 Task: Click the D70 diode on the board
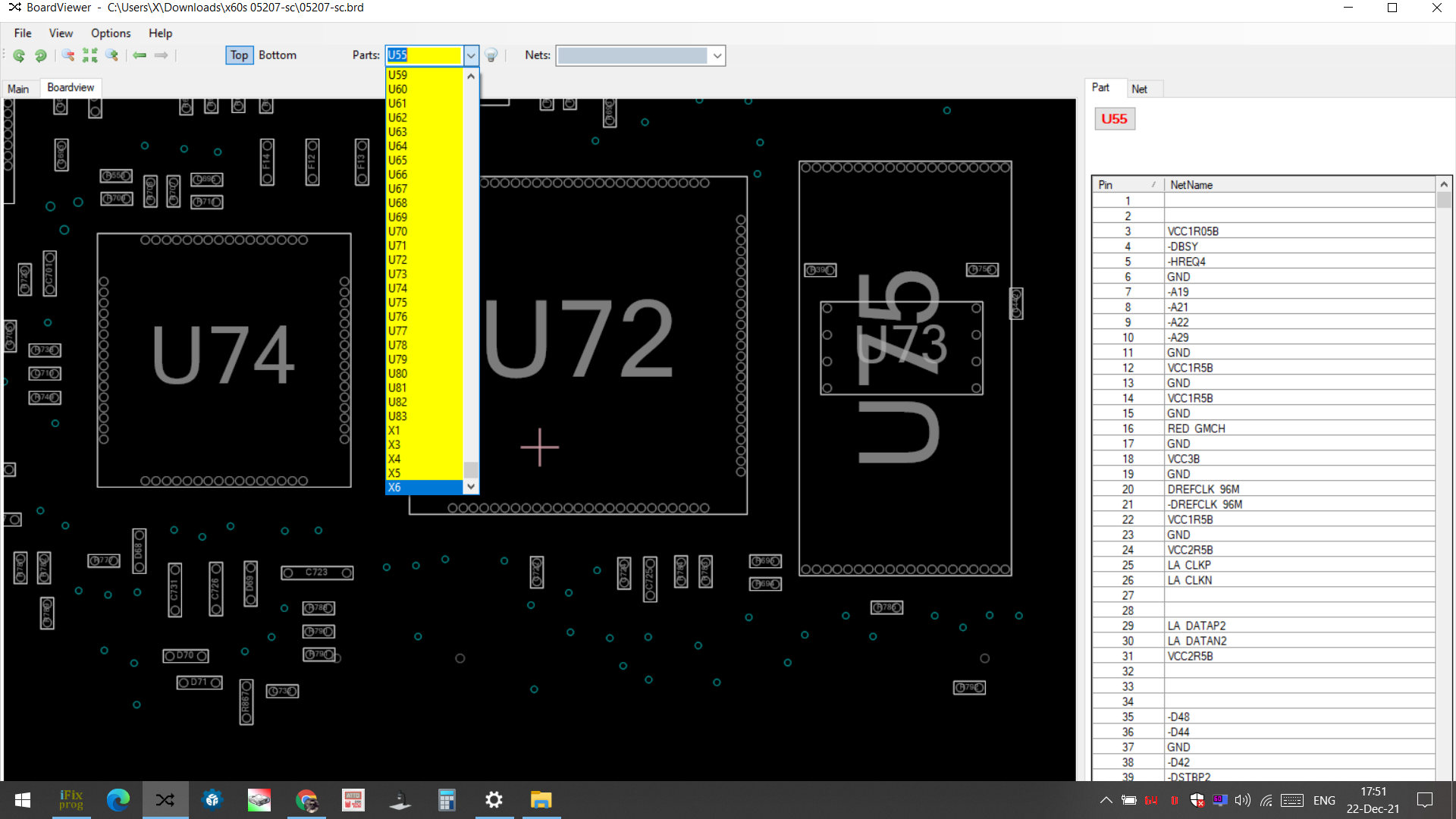point(186,656)
